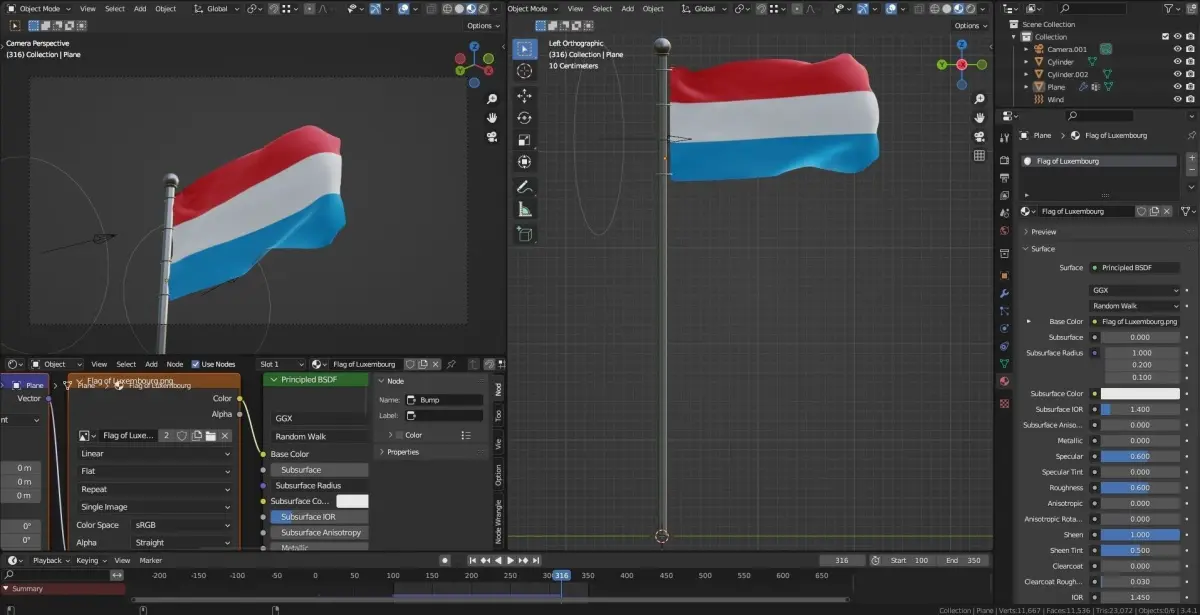Toggle Color checkbox in Node panel
Screen dimensions: 1200x615
[400, 435]
